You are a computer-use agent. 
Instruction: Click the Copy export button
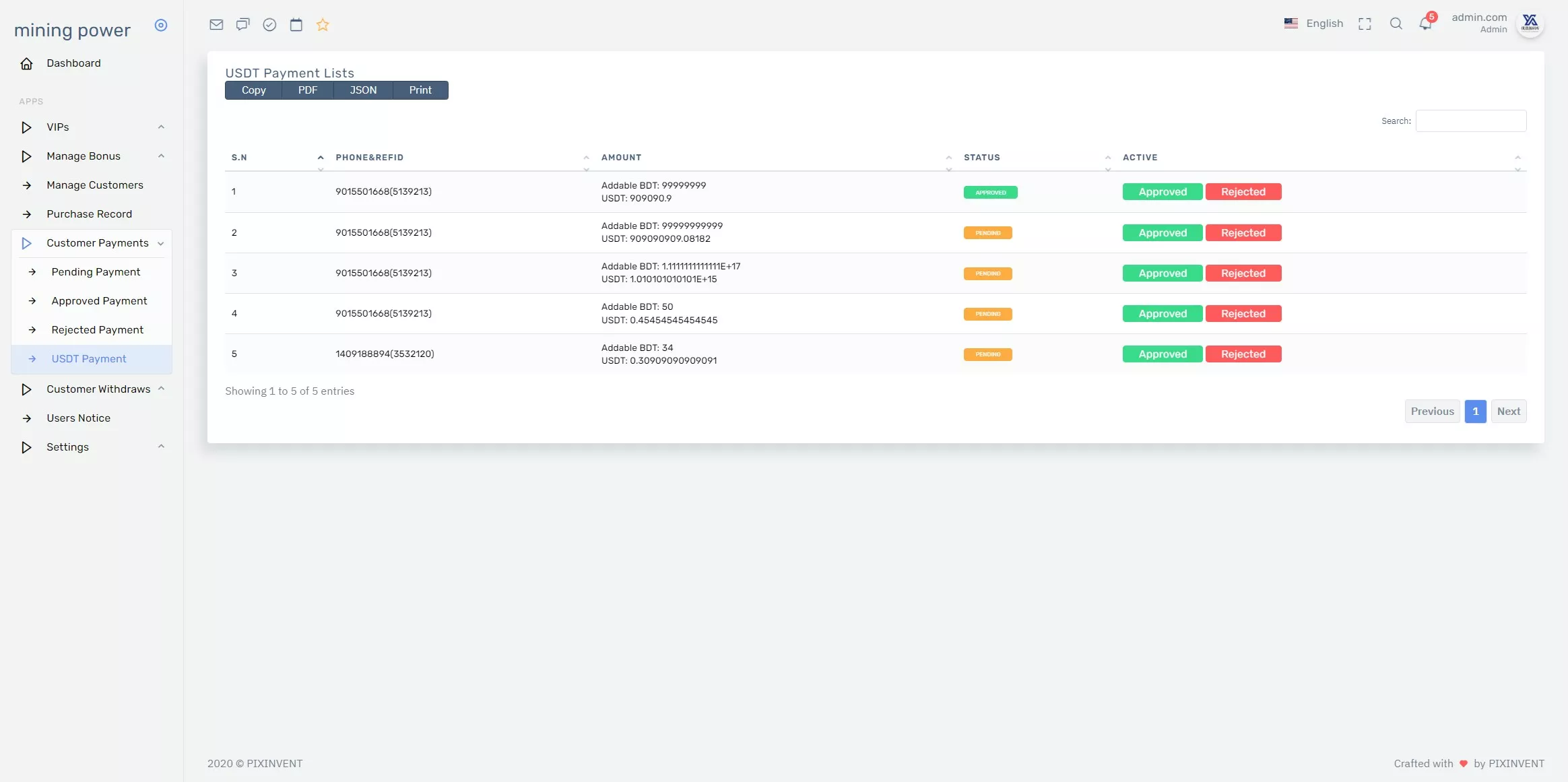253,90
